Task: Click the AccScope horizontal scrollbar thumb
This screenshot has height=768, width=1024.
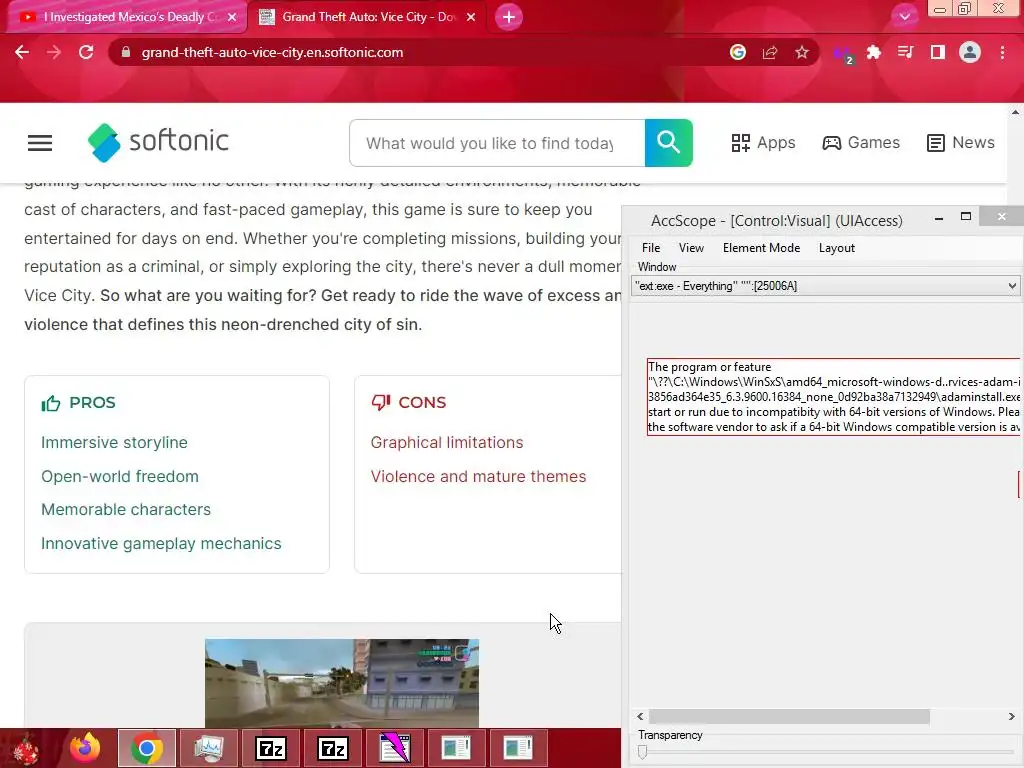Action: coord(790,716)
